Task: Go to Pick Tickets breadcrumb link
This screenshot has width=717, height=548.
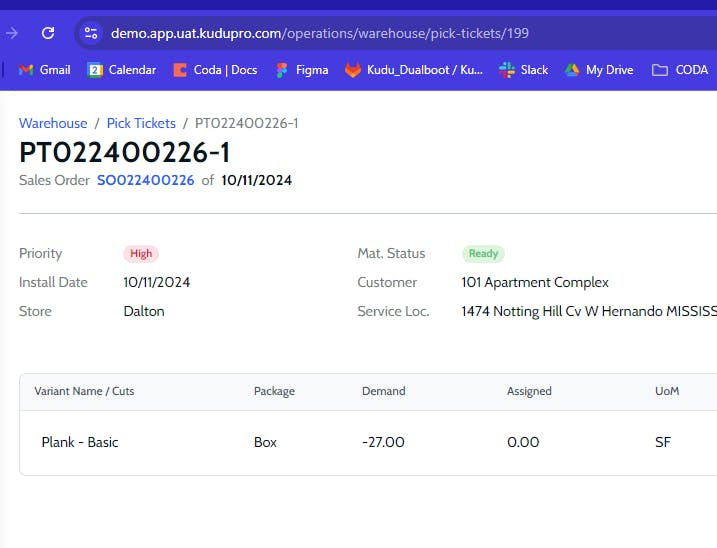Action: (141, 123)
